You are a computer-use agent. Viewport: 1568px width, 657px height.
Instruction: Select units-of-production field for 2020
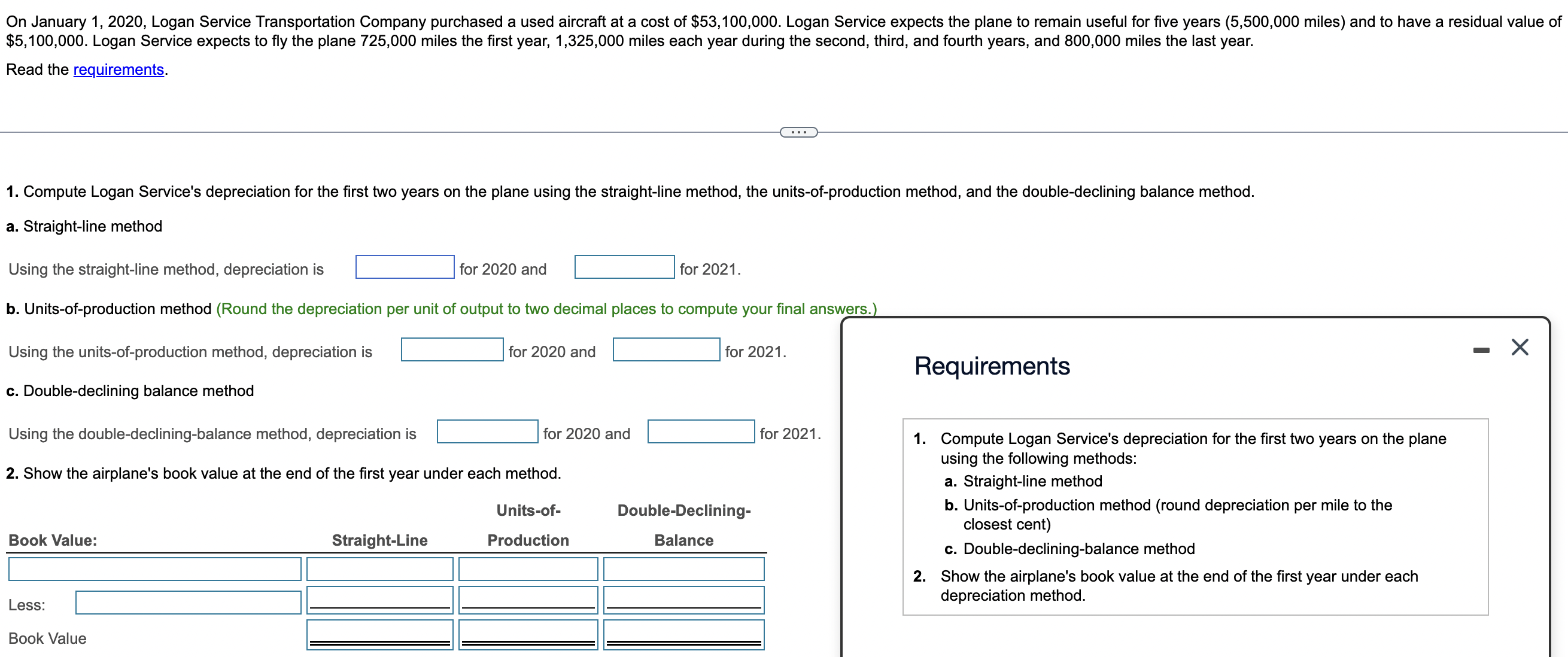452,350
